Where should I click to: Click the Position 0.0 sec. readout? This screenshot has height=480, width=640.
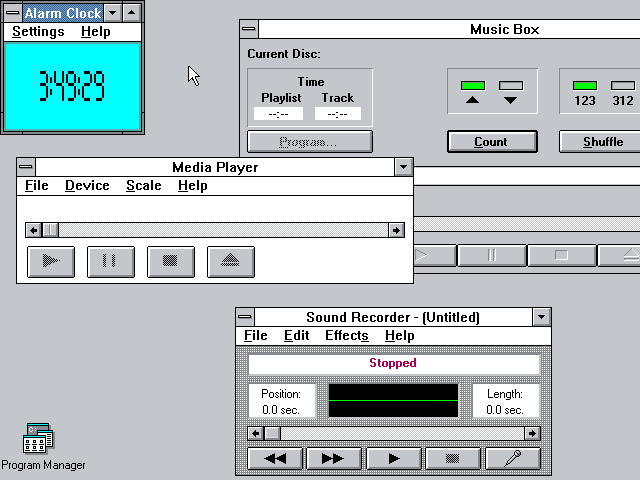281,402
